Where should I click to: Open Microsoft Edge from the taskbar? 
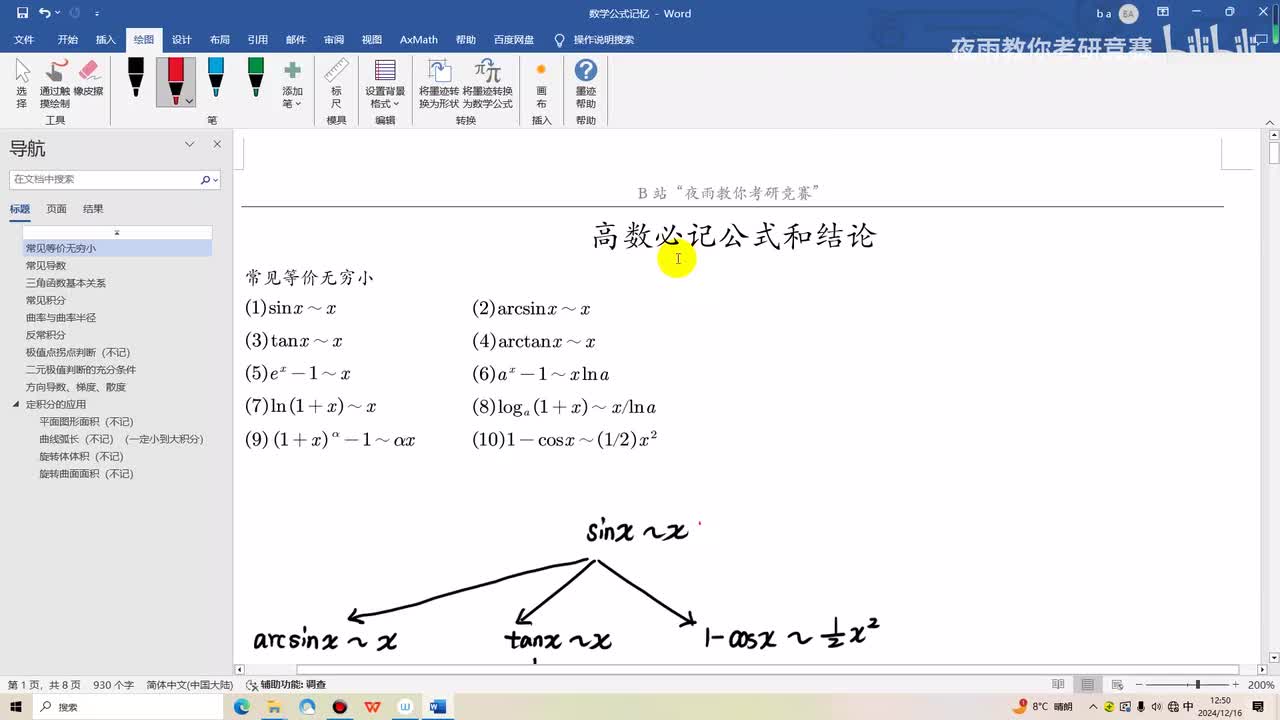pos(241,707)
